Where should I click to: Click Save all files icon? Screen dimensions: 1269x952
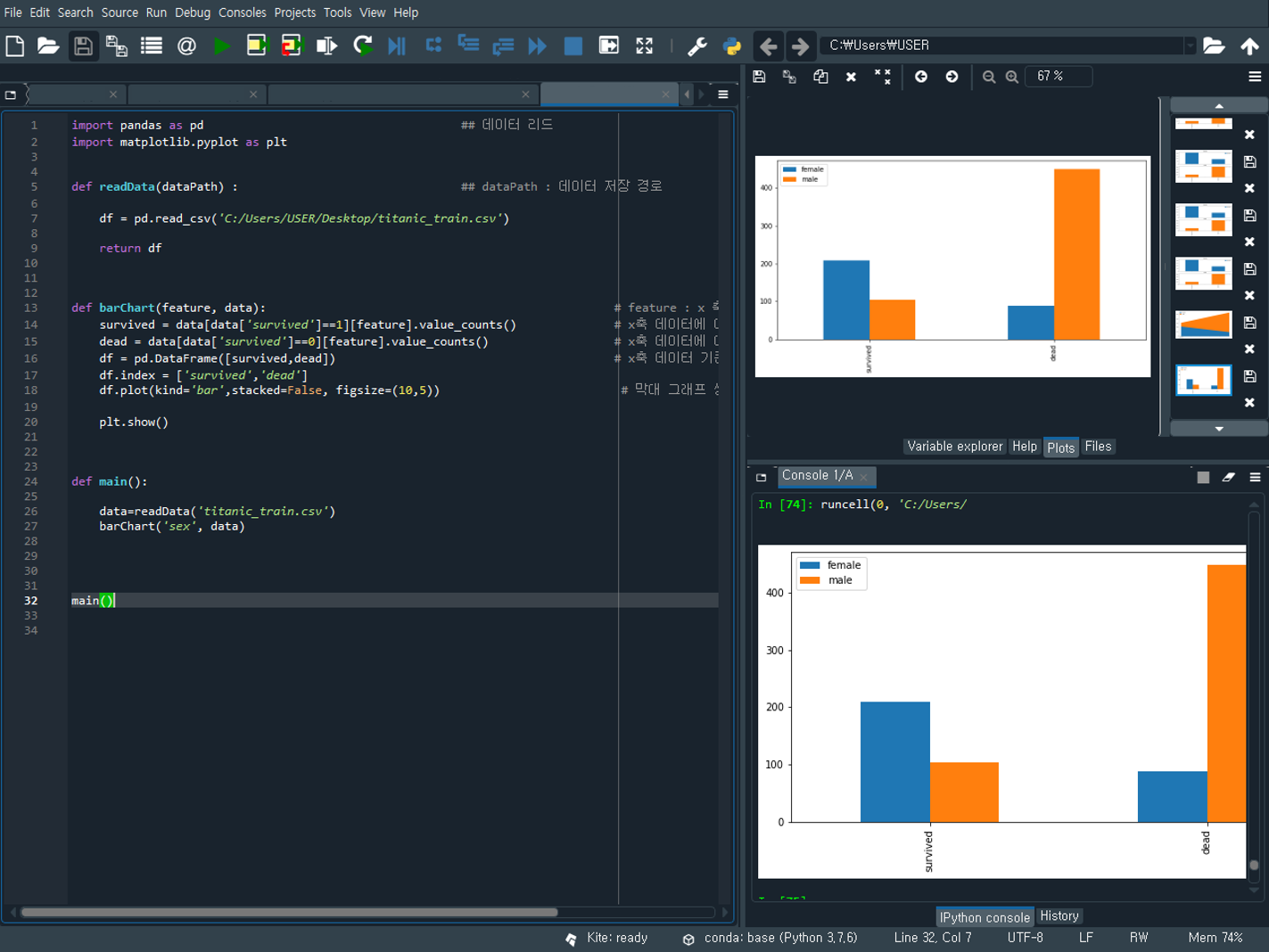click(117, 45)
